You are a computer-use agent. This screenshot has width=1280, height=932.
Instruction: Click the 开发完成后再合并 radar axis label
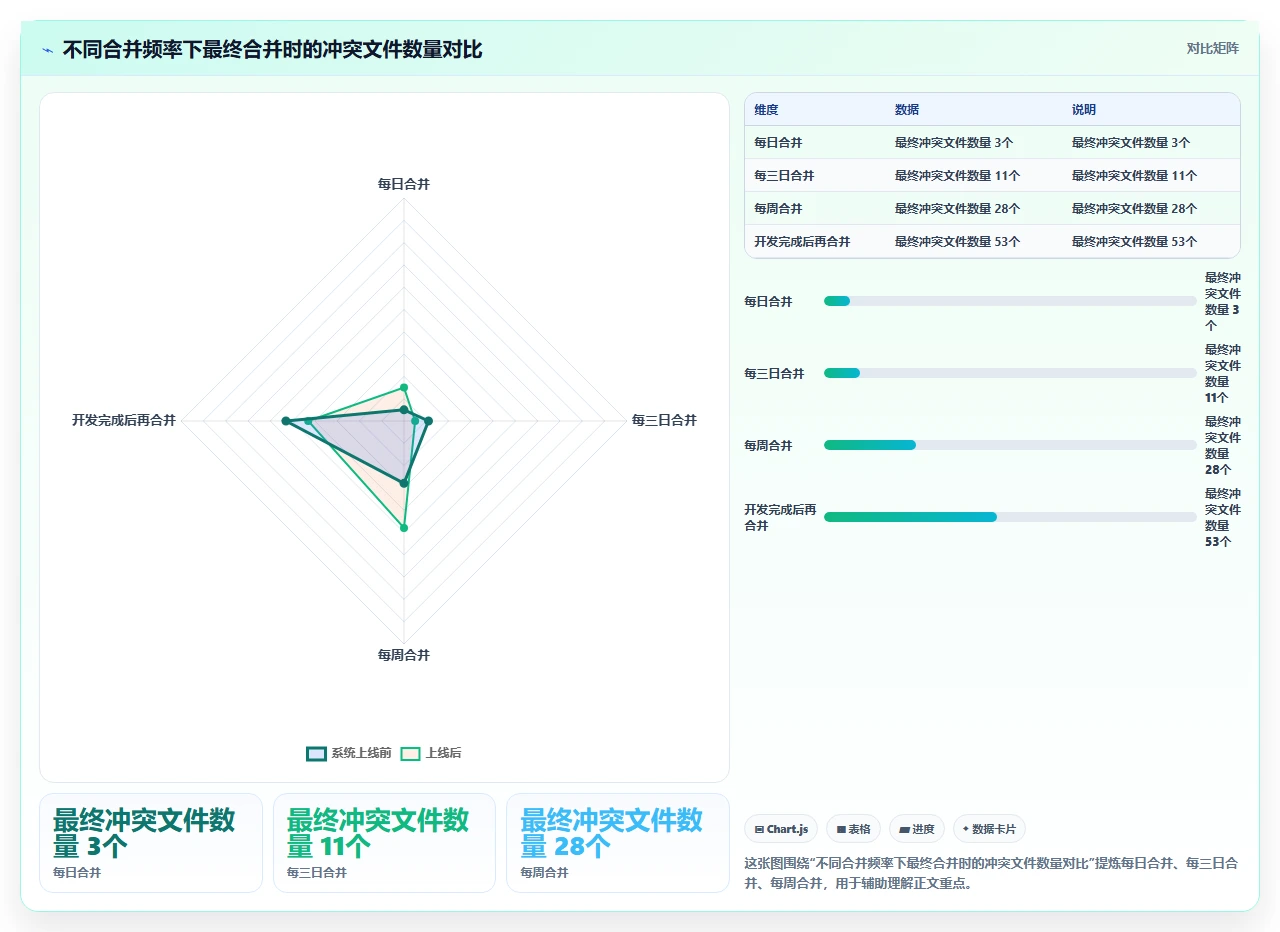pos(124,420)
